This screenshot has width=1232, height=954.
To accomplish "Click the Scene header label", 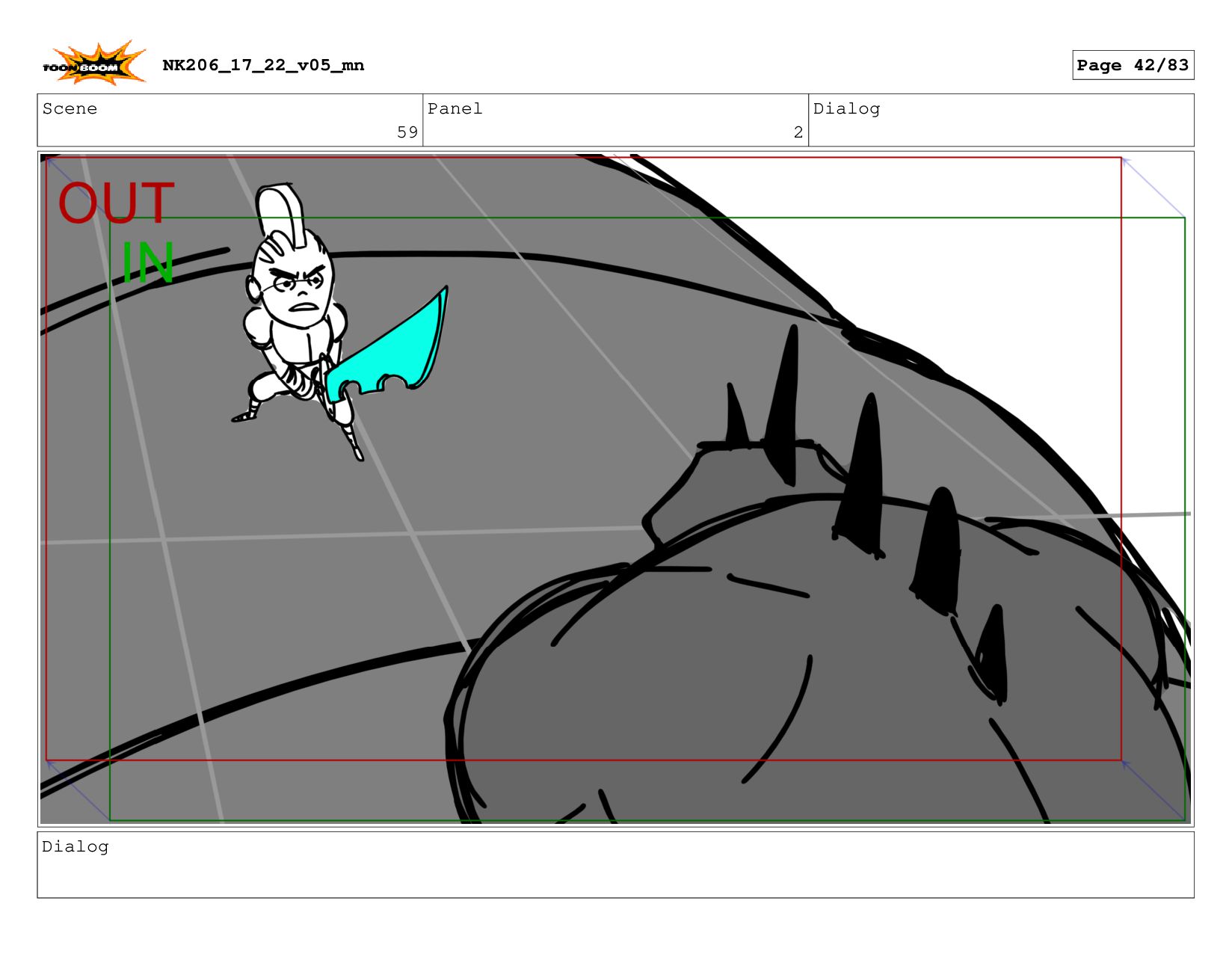I will [x=70, y=108].
